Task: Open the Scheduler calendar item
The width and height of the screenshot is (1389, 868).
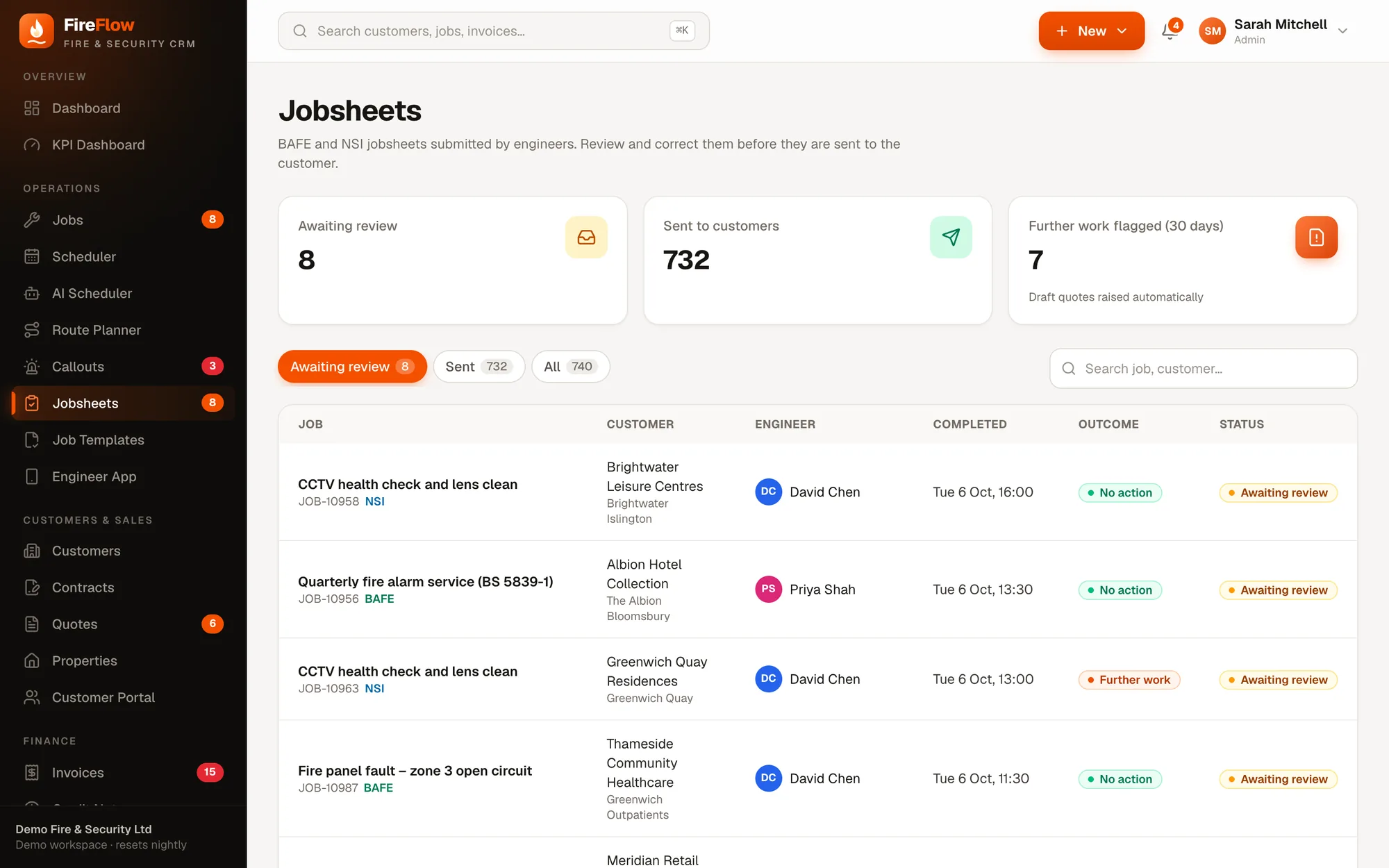Action: point(124,257)
